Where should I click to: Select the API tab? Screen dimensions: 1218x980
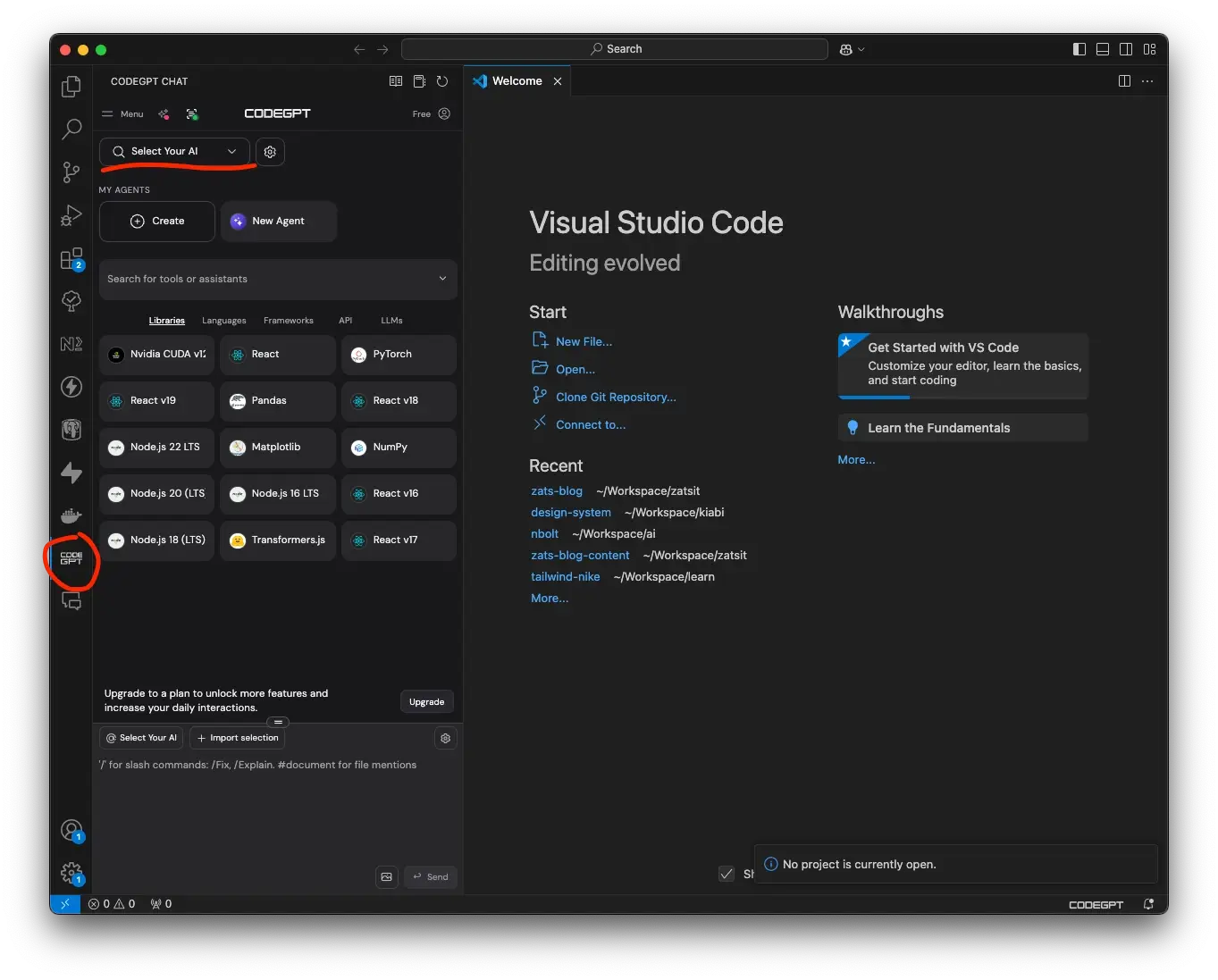[346, 321]
